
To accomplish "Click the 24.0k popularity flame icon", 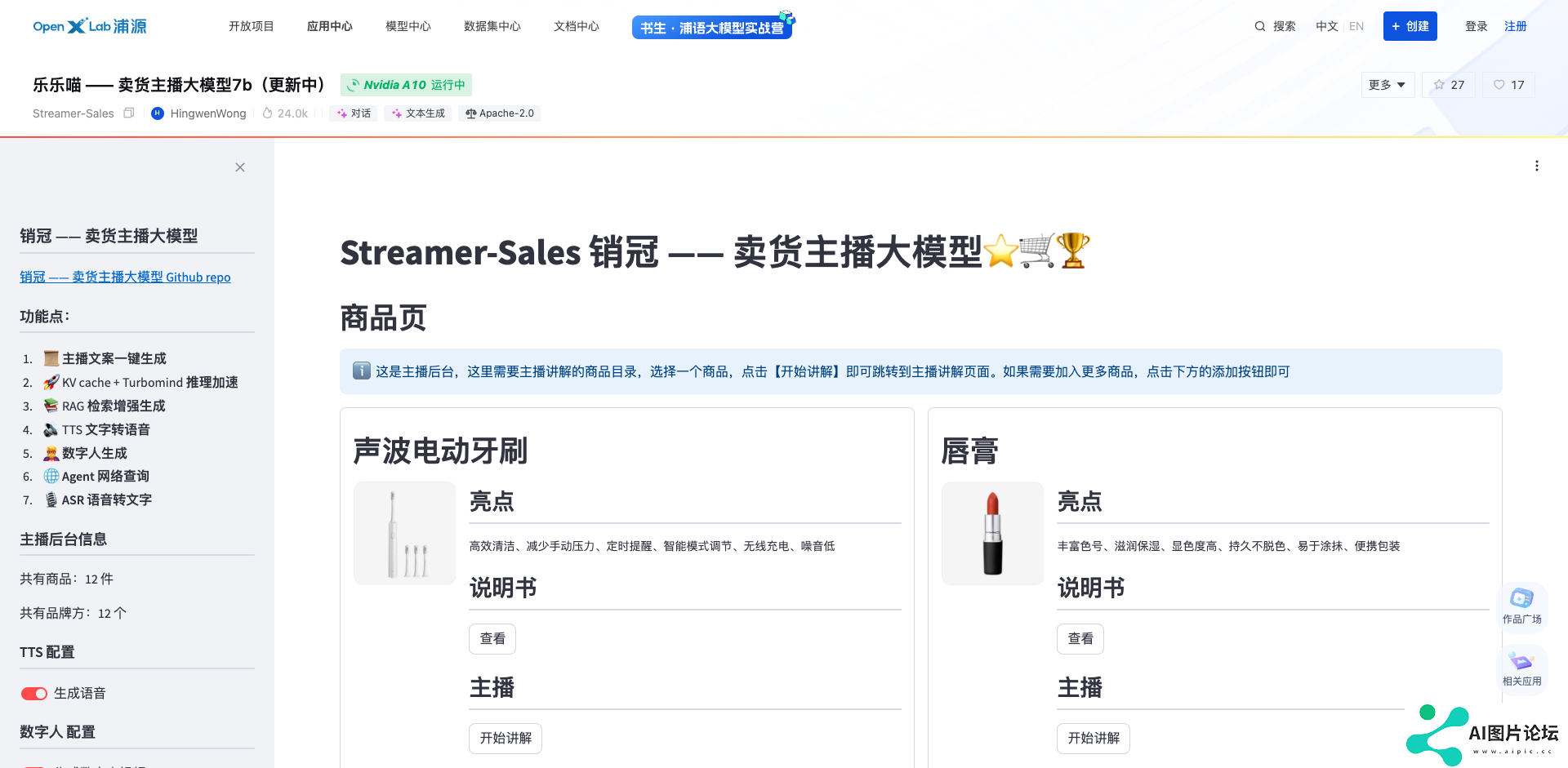I will click(267, 113).
